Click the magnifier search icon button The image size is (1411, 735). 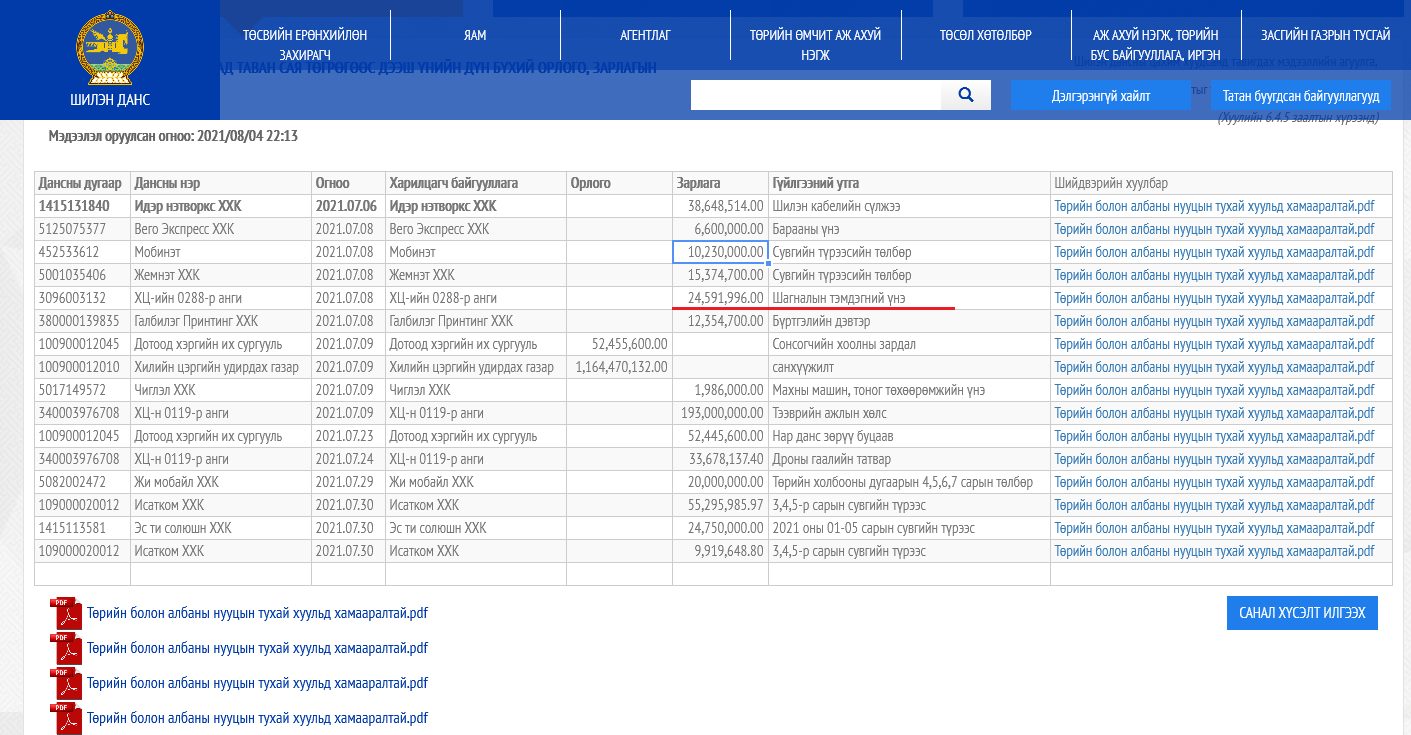966,95
